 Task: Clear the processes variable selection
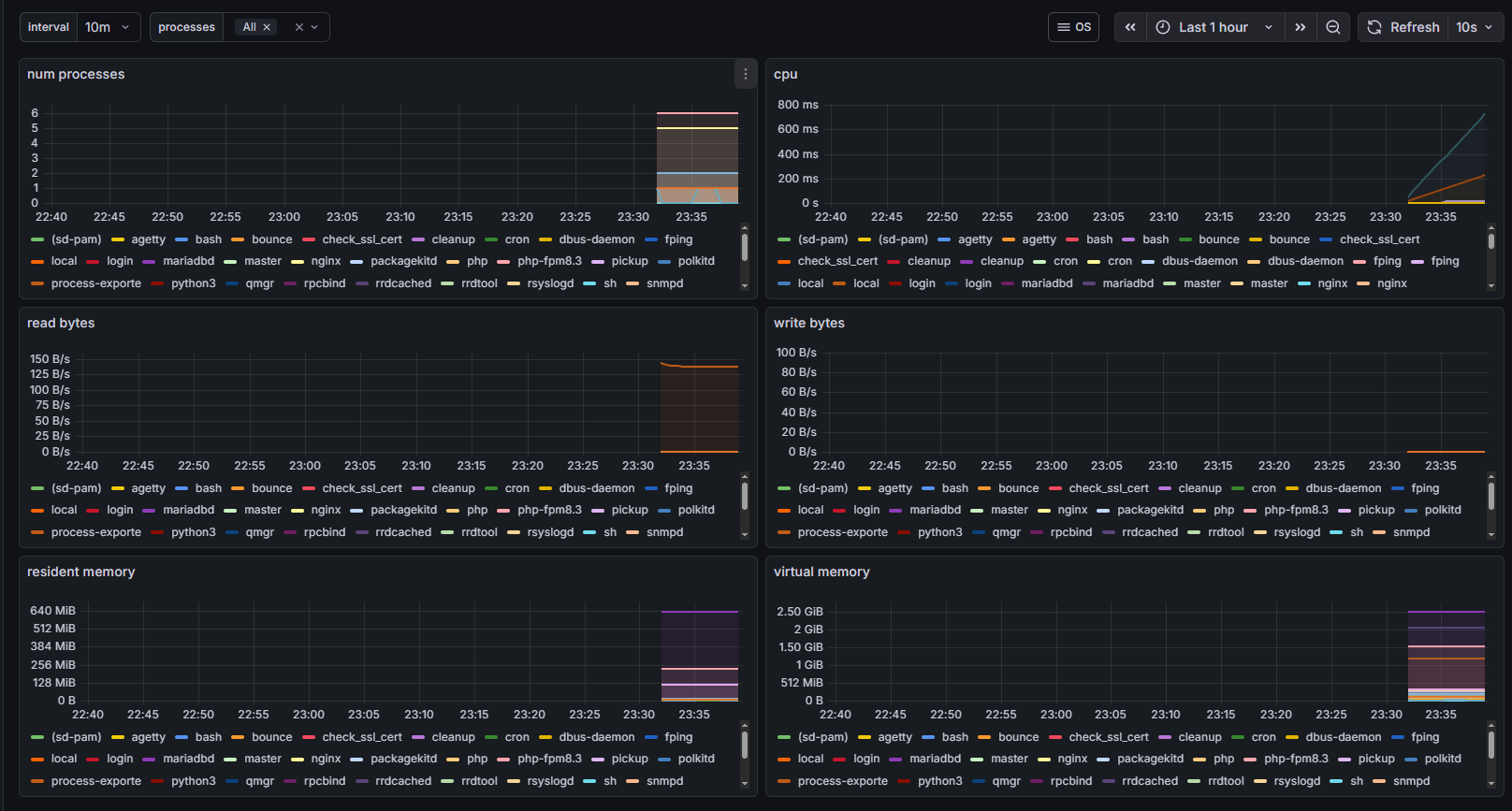click(x=298, y=27)
